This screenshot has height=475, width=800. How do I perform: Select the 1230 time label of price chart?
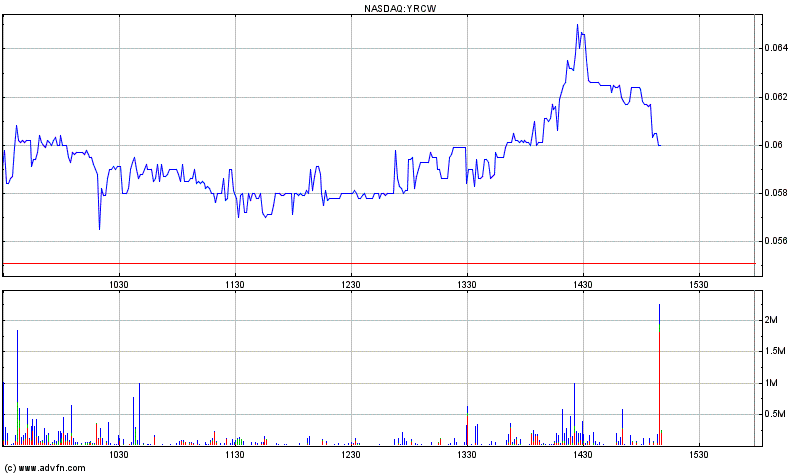tap(351, 284)
